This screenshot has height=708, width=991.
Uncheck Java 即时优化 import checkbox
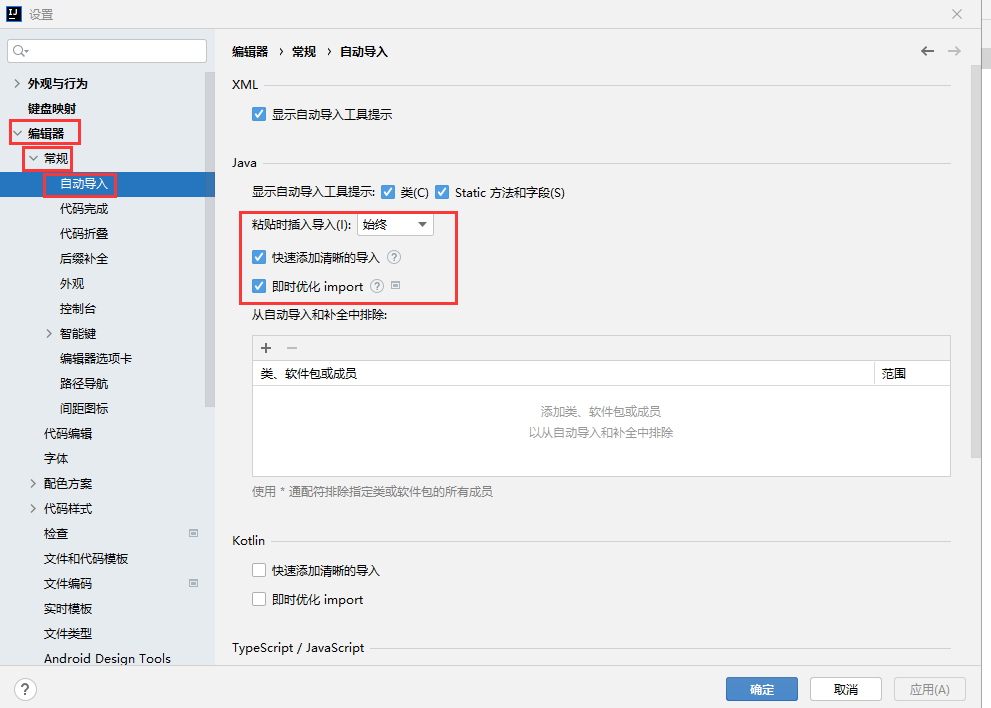(259, 287)
